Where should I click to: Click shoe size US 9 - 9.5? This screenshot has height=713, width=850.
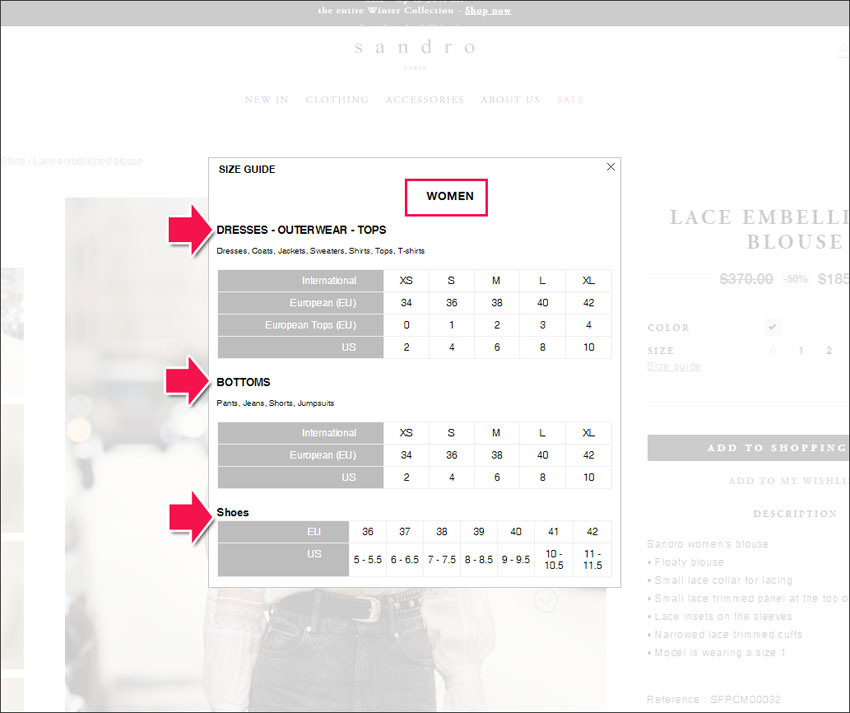516,560
